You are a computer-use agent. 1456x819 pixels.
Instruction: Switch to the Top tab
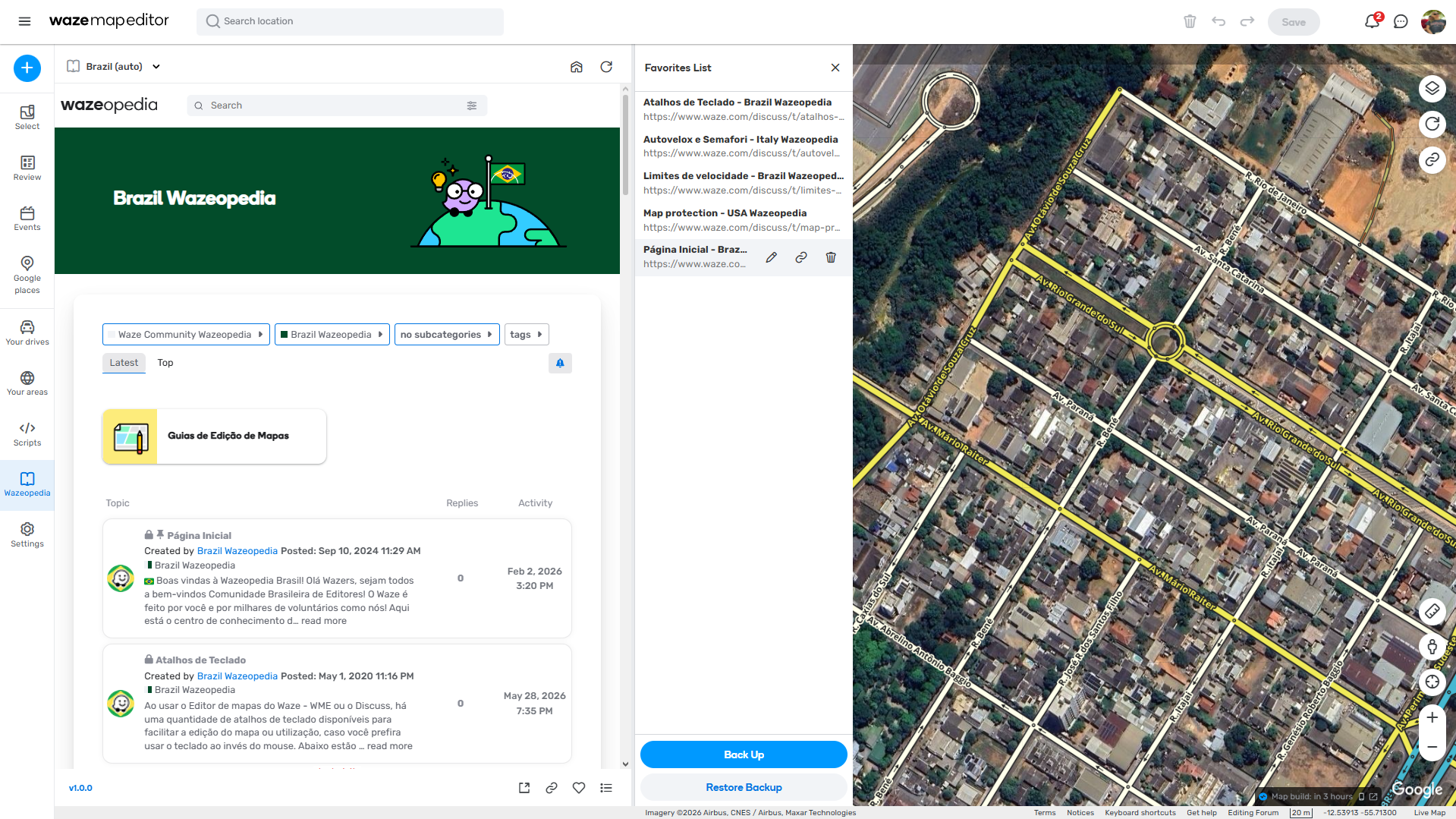tap(165, 363)
